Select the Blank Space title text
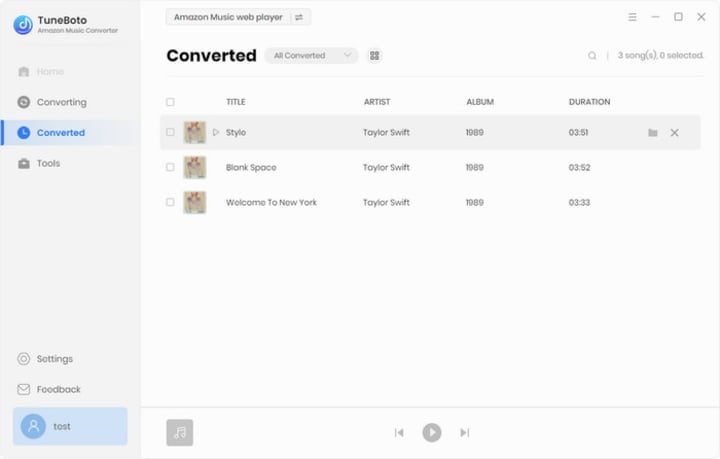 click(x=251, y=168)
